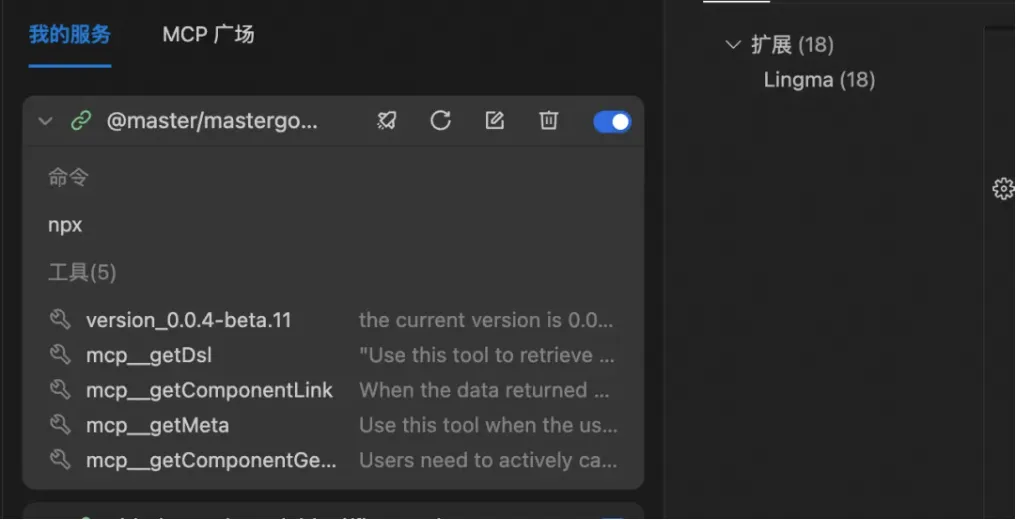This screenshot has width=1016, height=520.
Task: Click the mcp__getComponentGe... tool entry
Action: click(x=211, y=460)
